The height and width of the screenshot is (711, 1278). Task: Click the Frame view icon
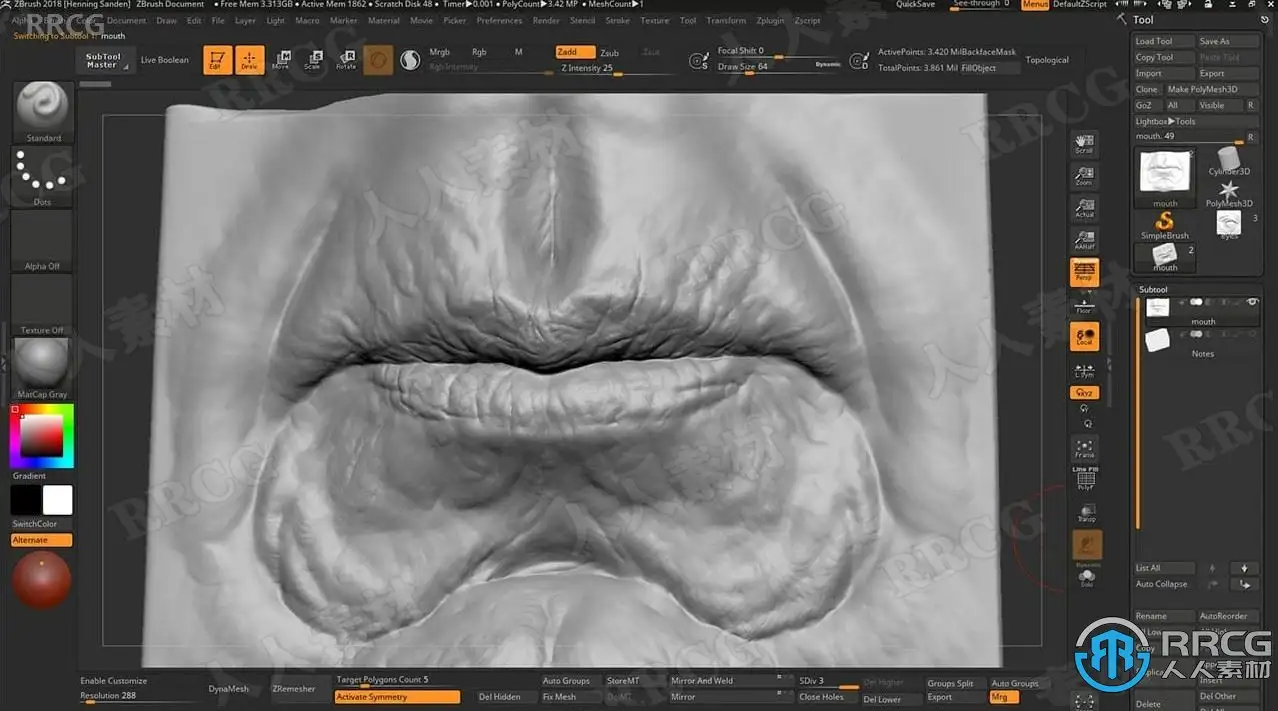[1084, 448]
